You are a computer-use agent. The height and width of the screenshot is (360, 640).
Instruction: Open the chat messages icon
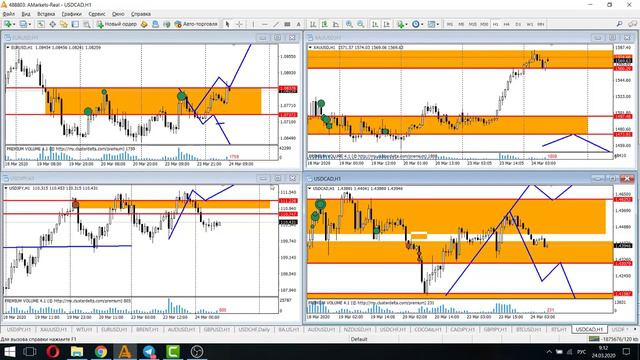coord(632,24)
